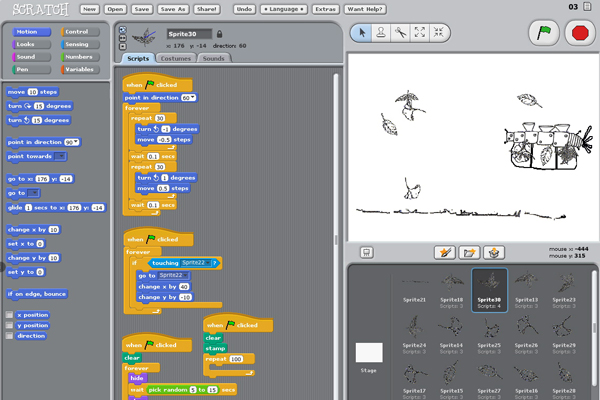This screenshot has height=400, width=600.
Task: Open the Language menu
Action: tap(284, 9)
